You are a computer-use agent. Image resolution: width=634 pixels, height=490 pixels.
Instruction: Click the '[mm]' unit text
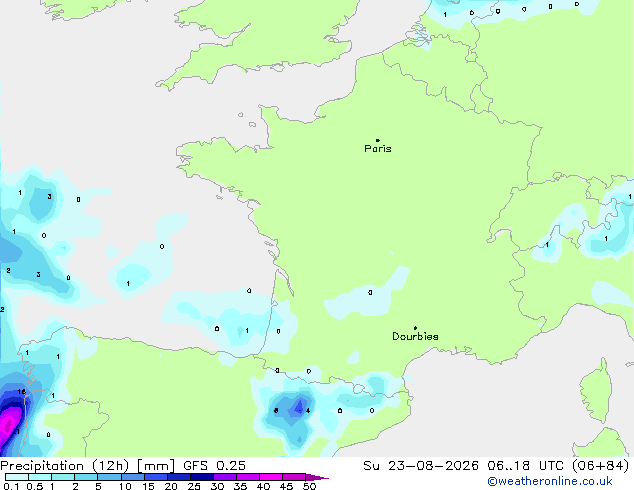click(156, 466)
